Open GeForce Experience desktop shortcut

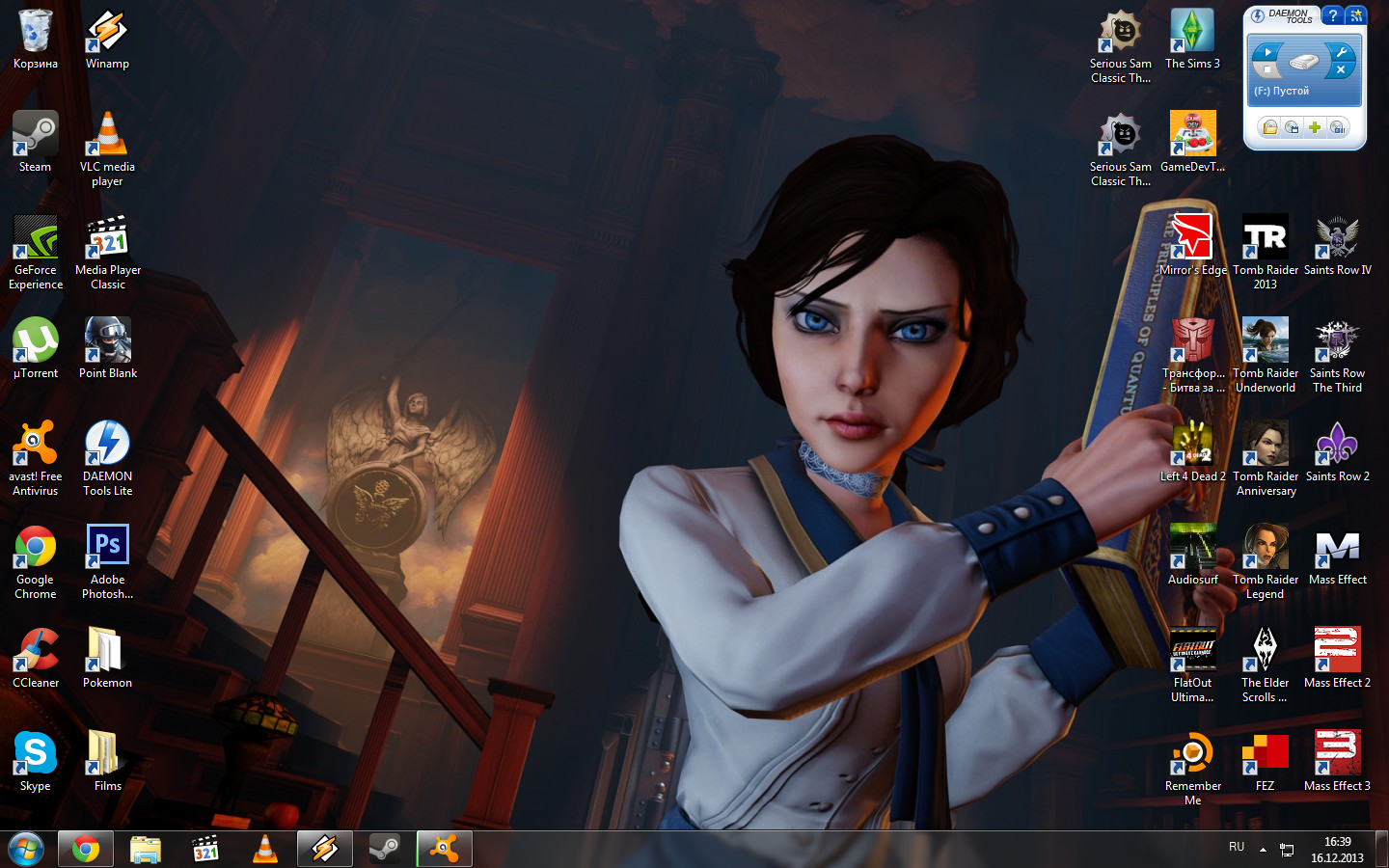click(x=35, y=253)
